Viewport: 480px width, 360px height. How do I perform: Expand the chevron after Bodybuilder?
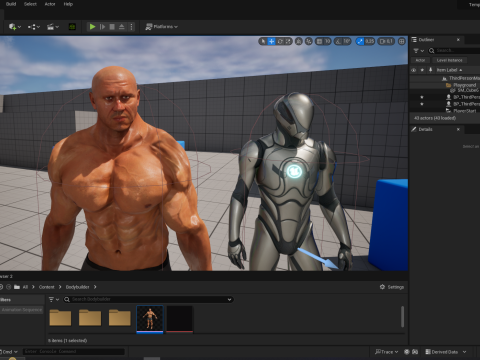pos(95,287)
